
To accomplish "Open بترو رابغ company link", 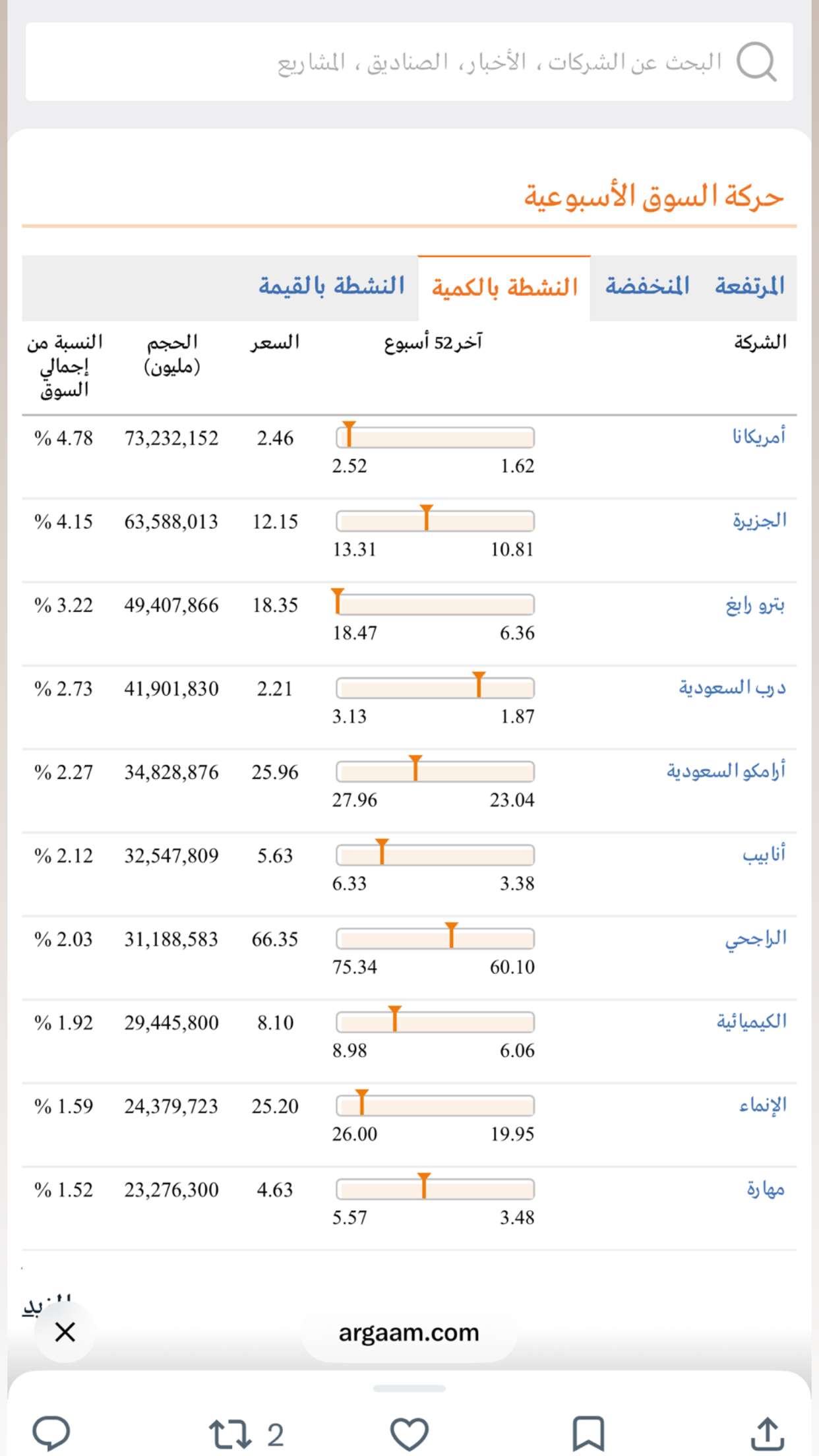I will pyautogui.click(x=756, y=604).
